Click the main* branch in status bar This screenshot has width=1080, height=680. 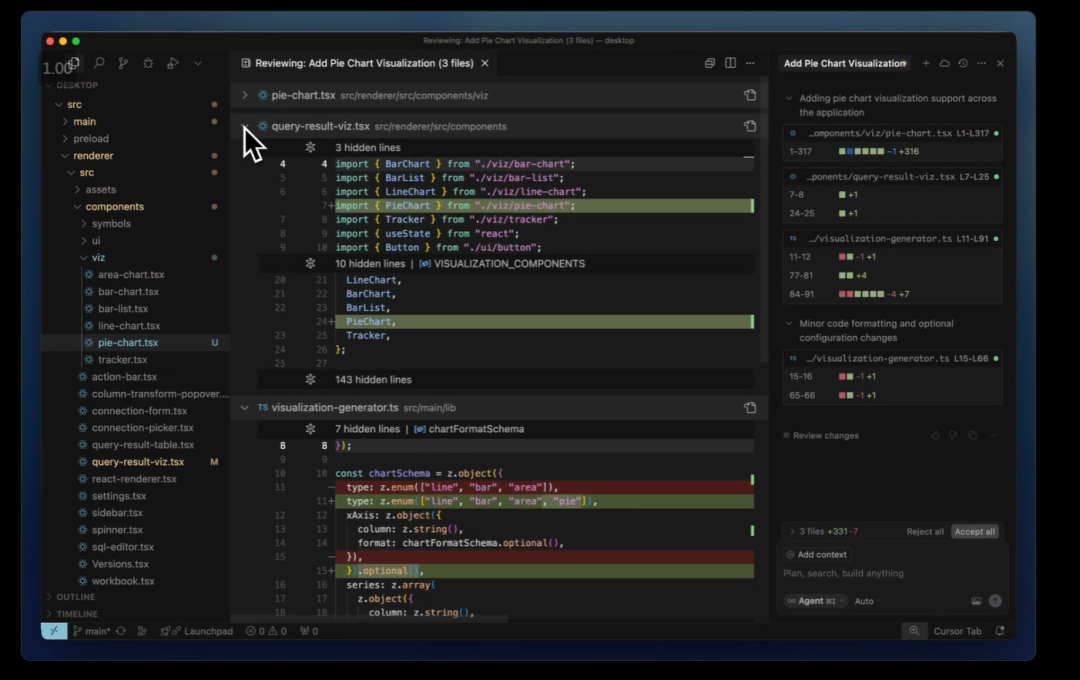point(92,631)
